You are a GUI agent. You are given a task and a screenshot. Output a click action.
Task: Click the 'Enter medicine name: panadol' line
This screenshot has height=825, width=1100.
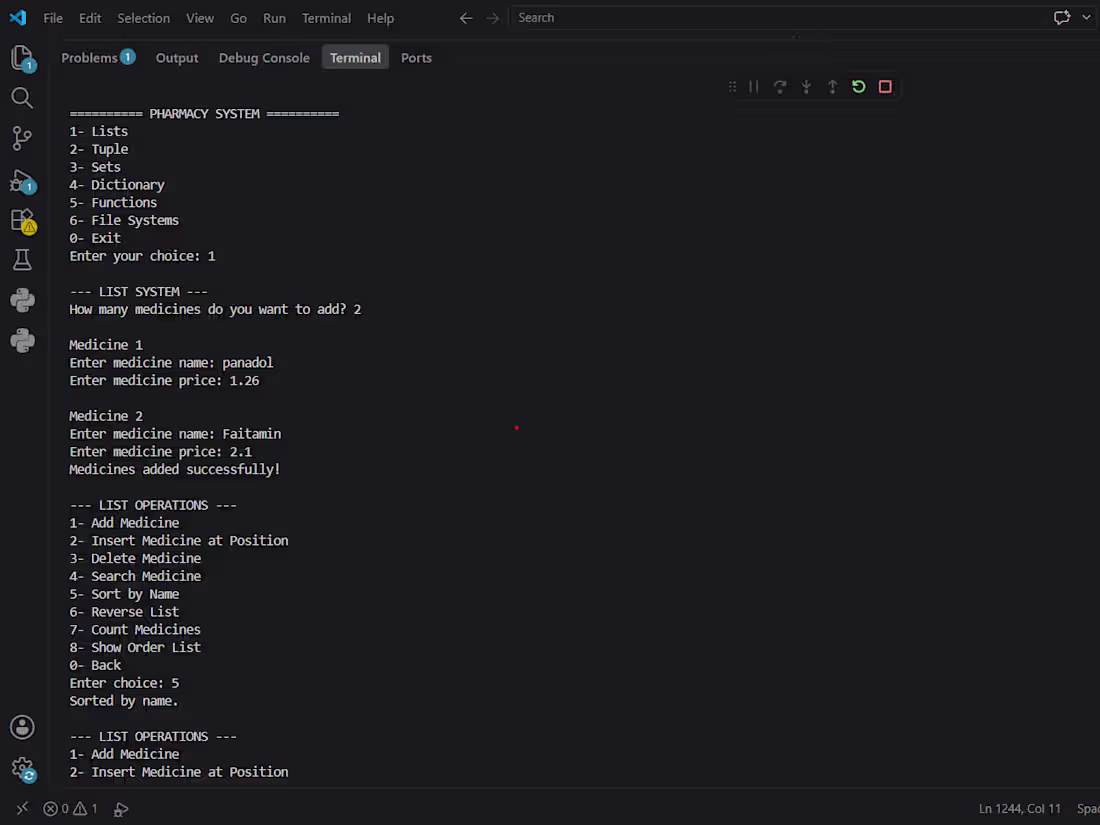click(x=171, y=363)
